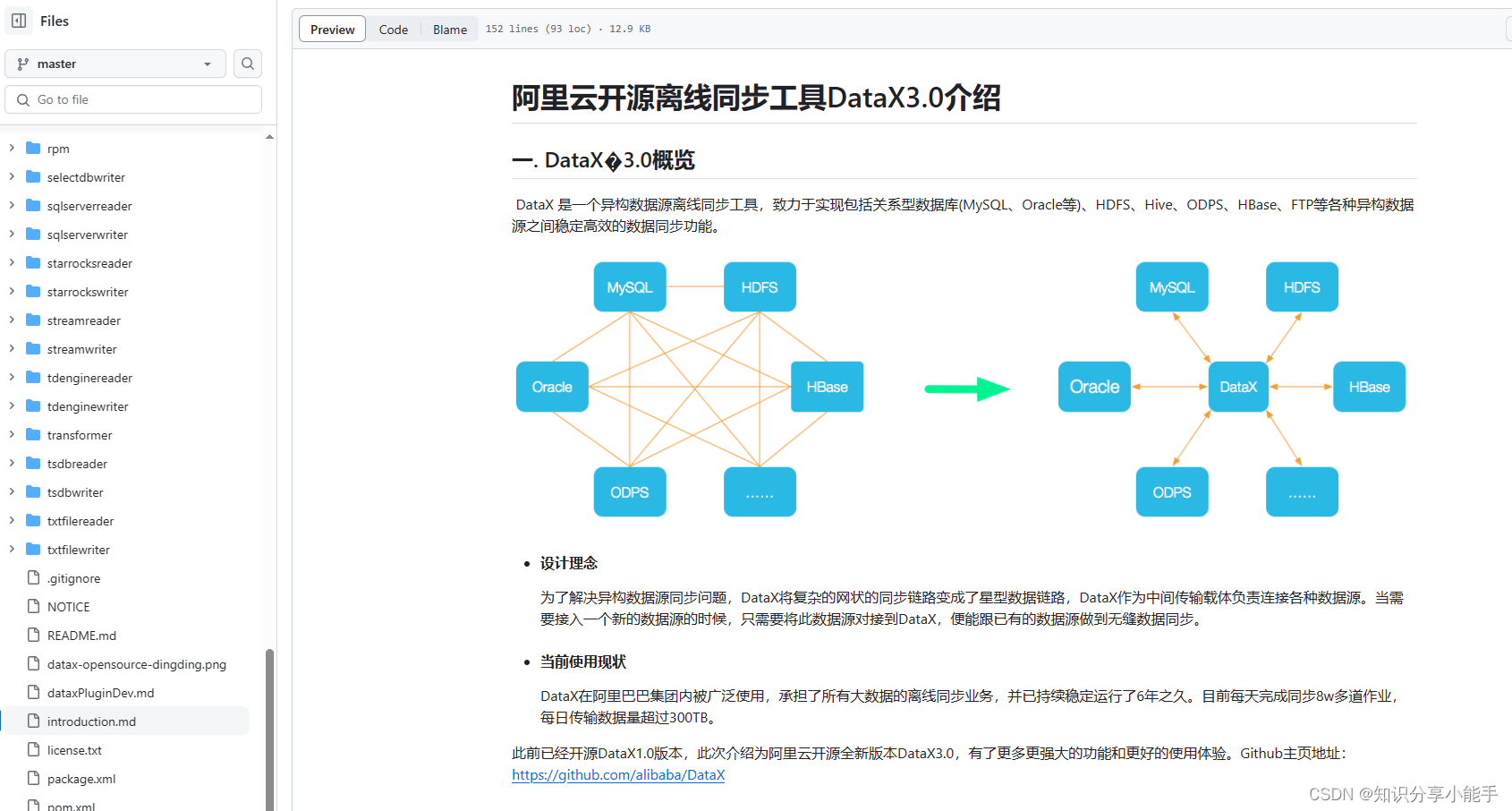Click the license.txt file icon
Image resolution: width=1512 pixels, height=811 pixels.
pyautogui.click(x=34, y=749)
